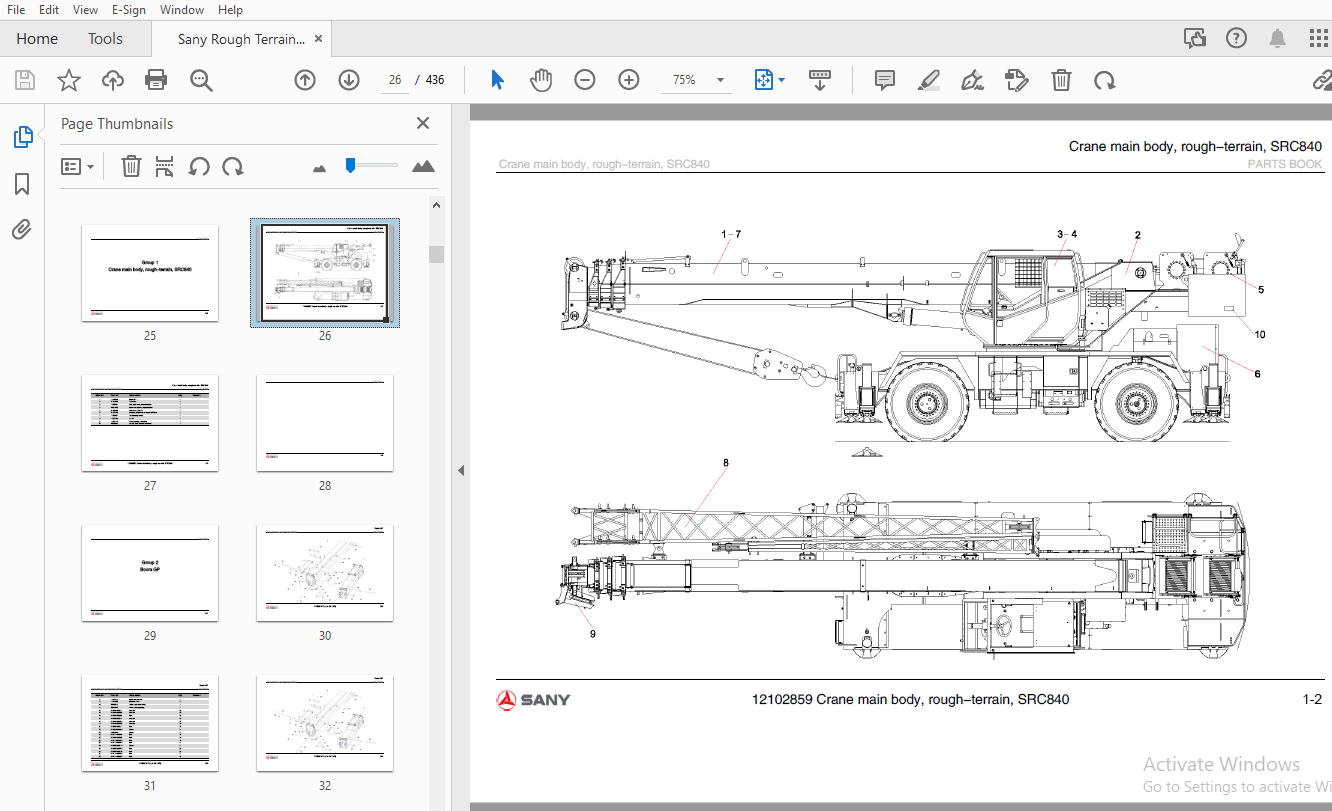The width and height of the screenshot is (1332, 811).
Task: Enlarge thumbnail size large mountain icon
Action: (x=424, y=166)
